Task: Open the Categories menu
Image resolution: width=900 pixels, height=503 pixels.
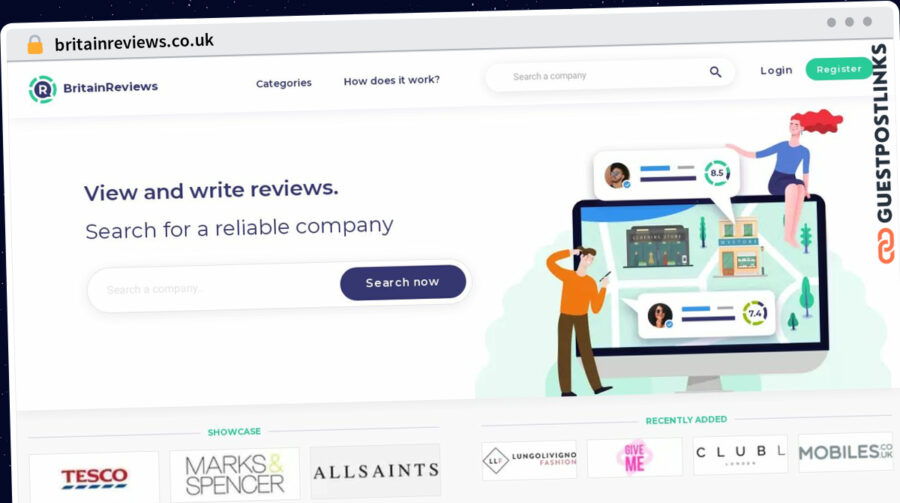Action: click(x=284, y=83)
